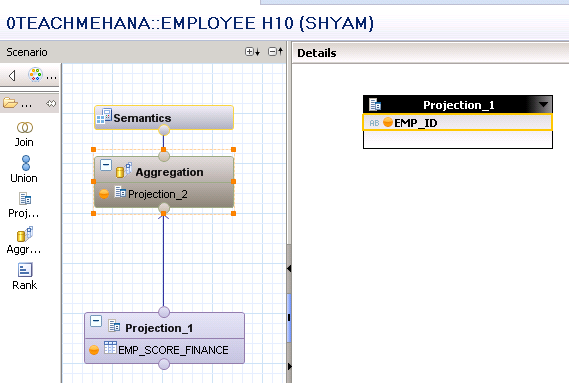Click the connector circle below Semantics node
The height and width of the screenshot is (383, 569).
point(164,130)
